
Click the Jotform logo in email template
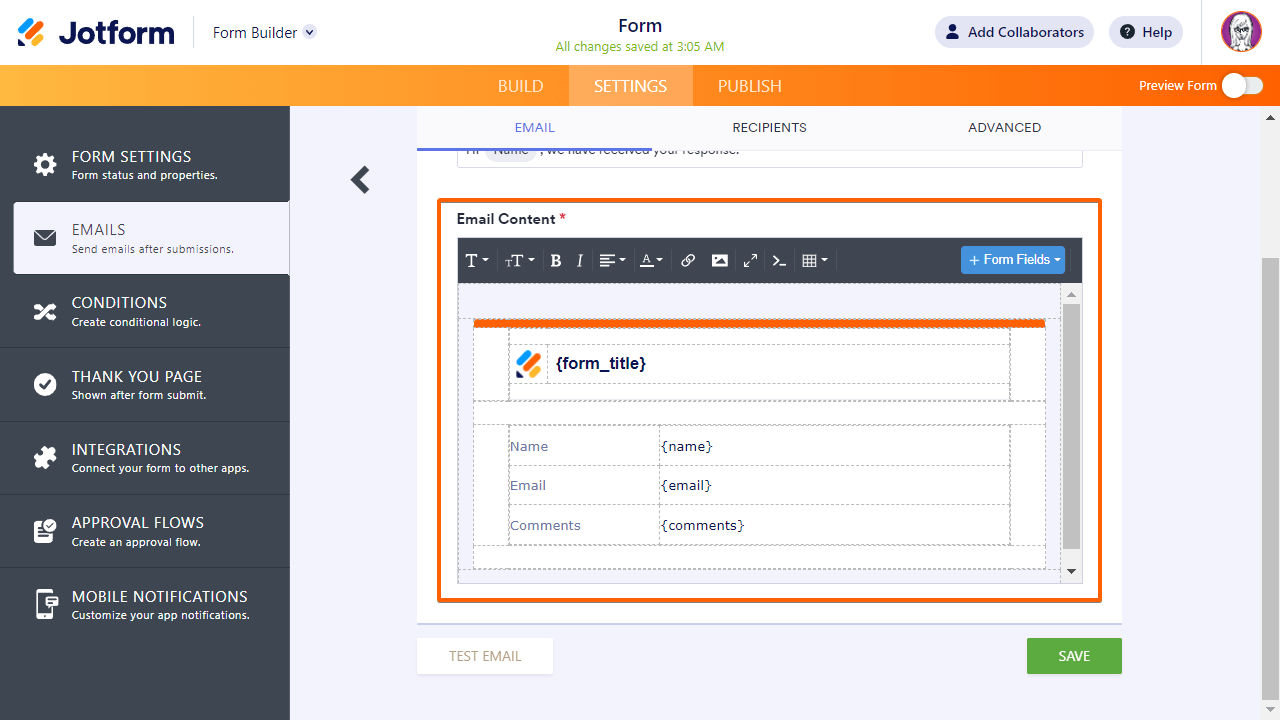(x=529, y=363)
